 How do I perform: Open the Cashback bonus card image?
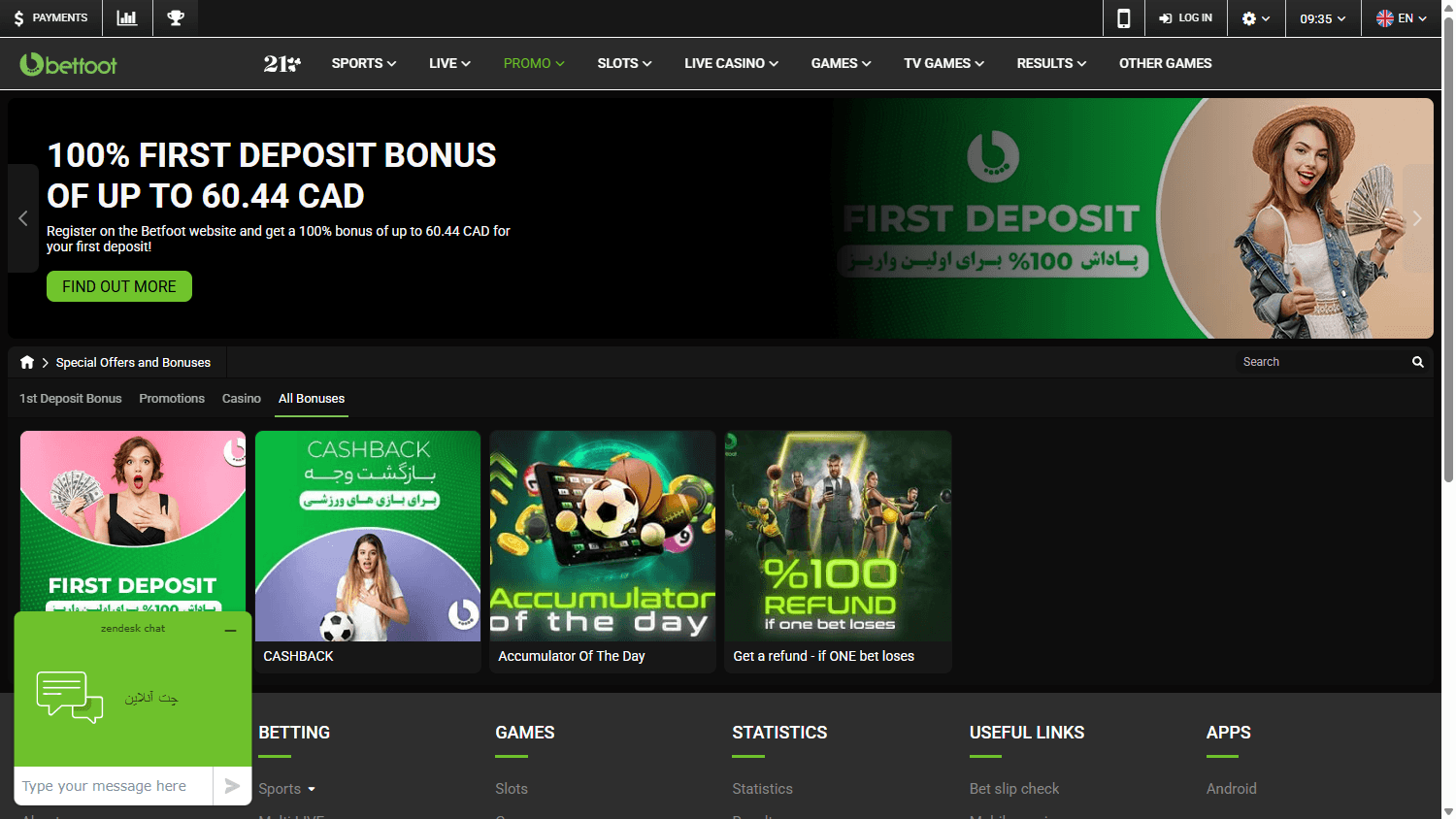(x=368, y=536)
